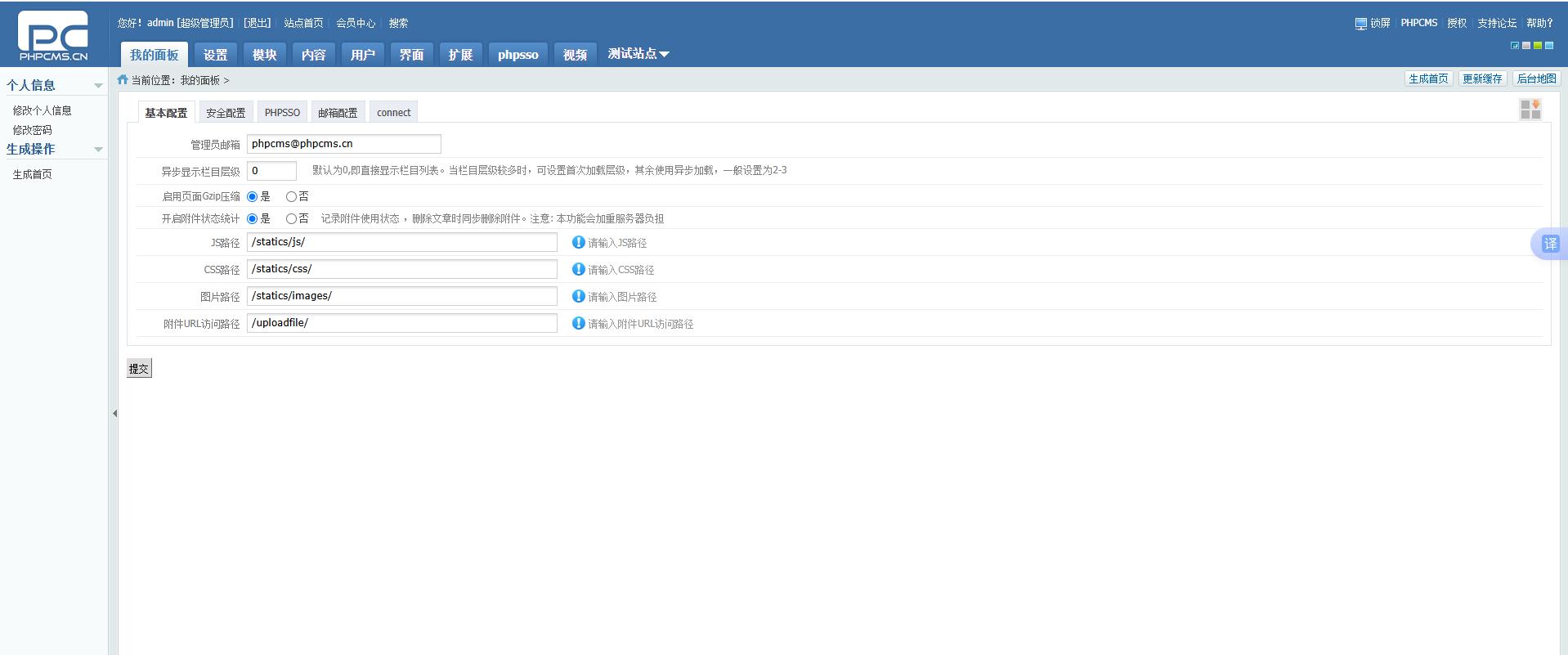Viewport: 1568px width, 655px height.
Task: Open the quick panel grid icon with orange arrow
Action: click(1530, 110)
